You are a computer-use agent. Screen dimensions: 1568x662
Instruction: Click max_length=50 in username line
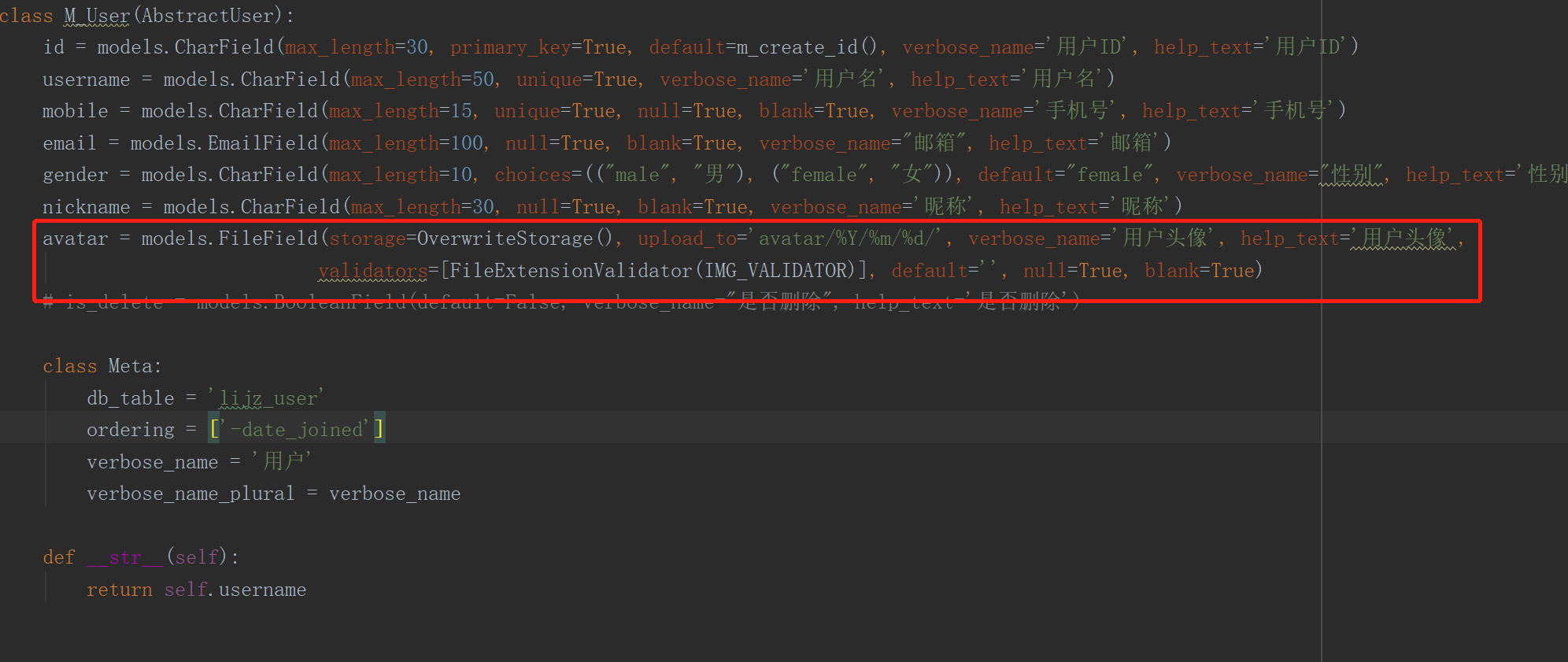pos(423,80)
